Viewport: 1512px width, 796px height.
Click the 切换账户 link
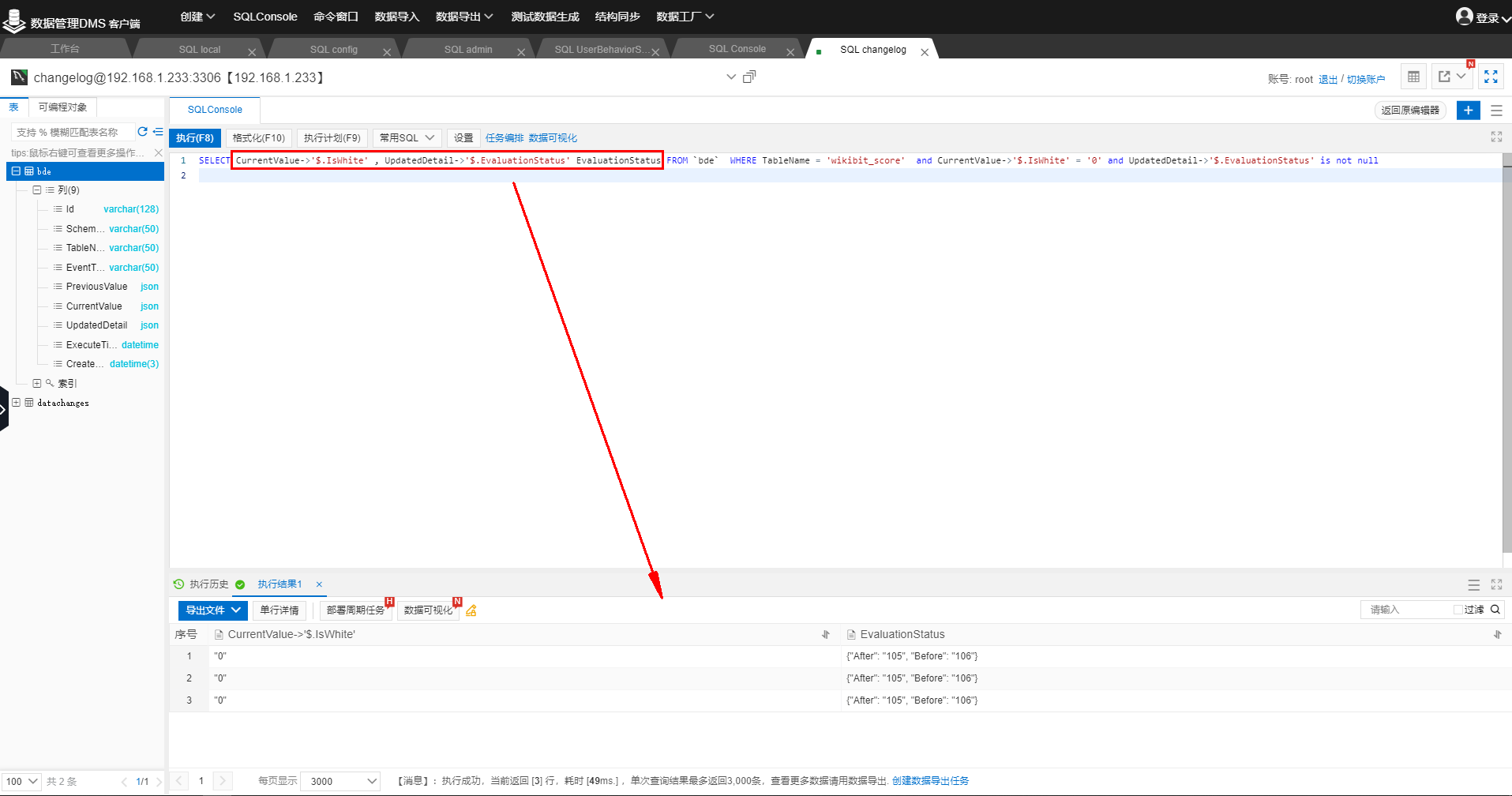coord(1366,79)
